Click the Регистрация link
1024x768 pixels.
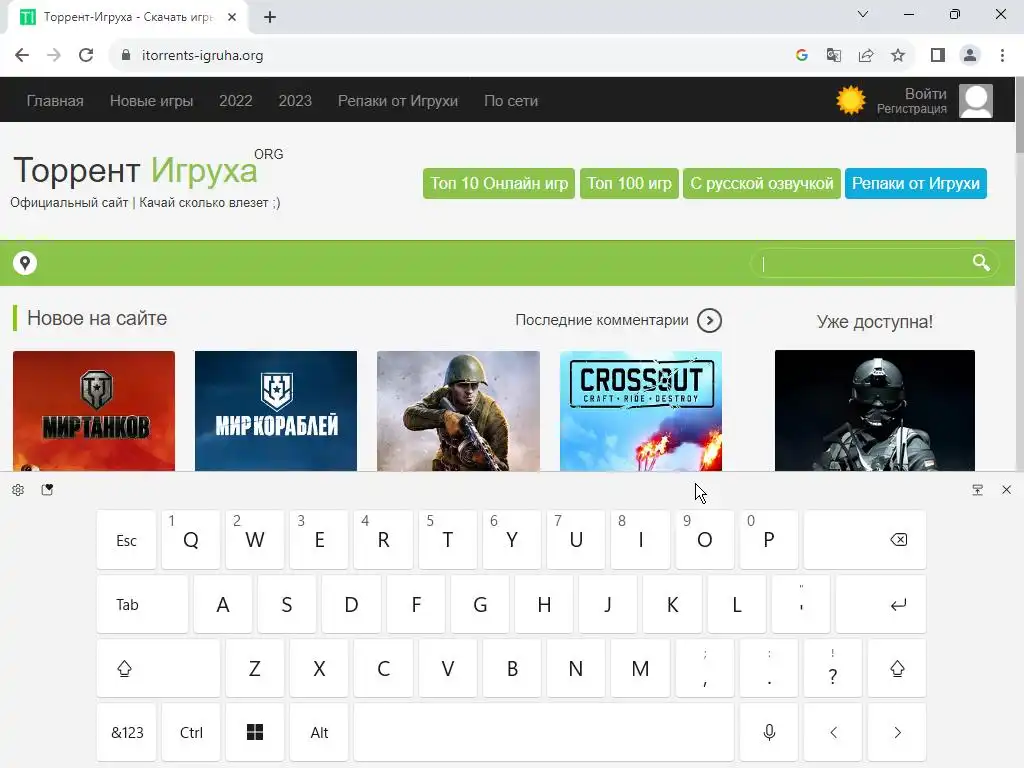pyautogui.click(x=912, y=109)
